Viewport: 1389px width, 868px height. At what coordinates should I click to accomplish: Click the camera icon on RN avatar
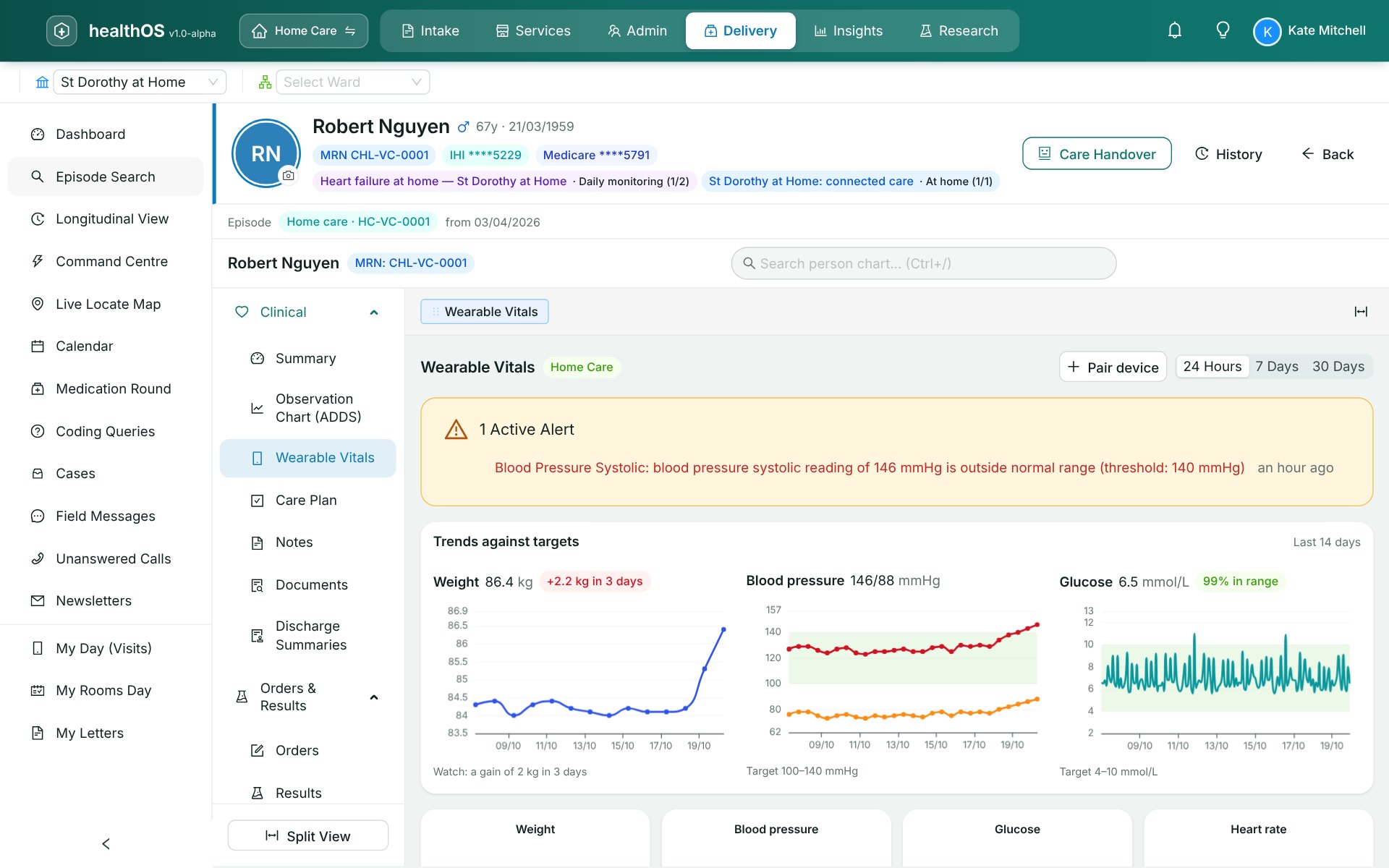pyautogui.click(x=288, y=176)
